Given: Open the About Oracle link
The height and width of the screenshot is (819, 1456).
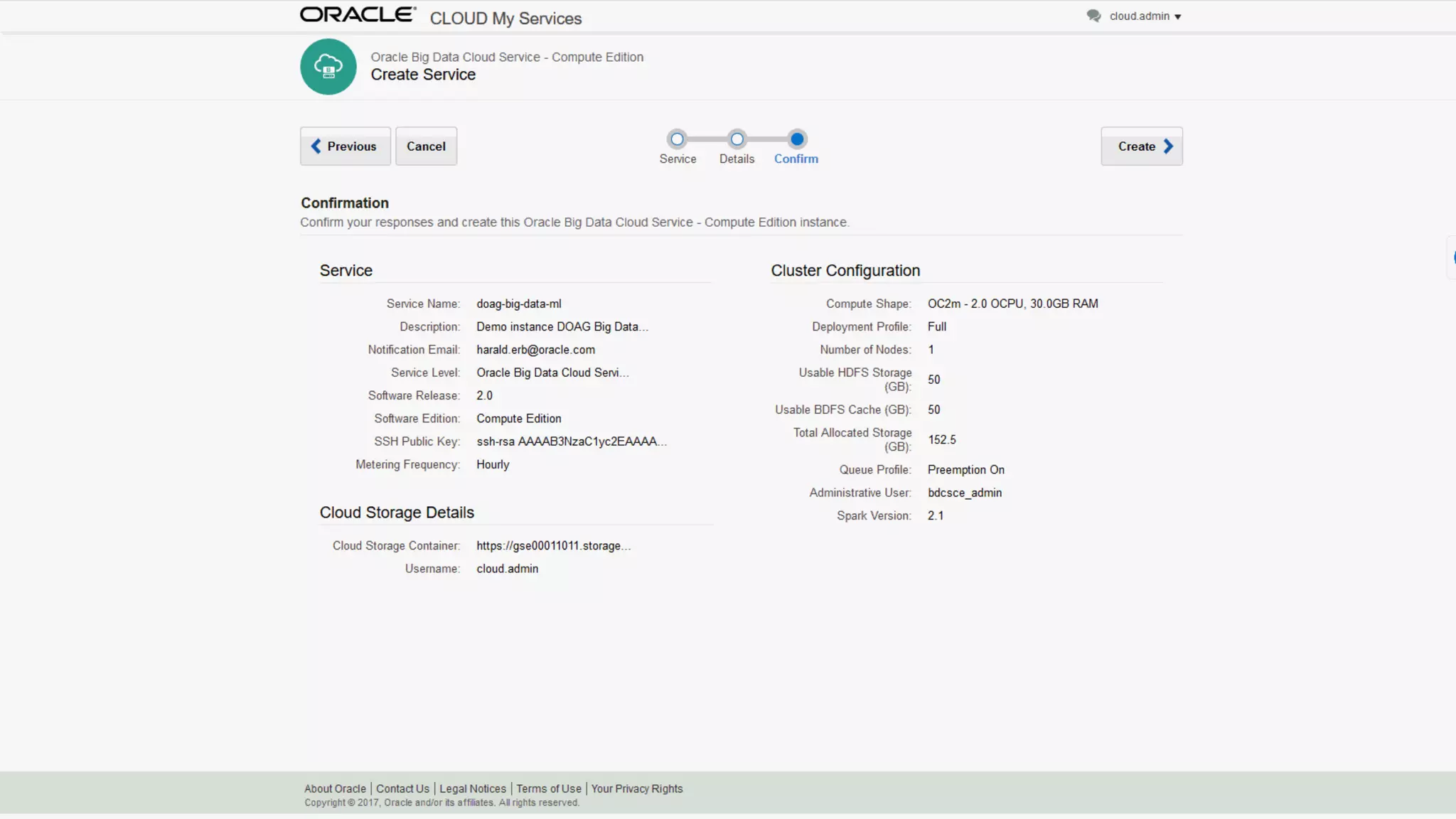Looking at the screenshot, I should pyautogui.click(x=335, y=788).
